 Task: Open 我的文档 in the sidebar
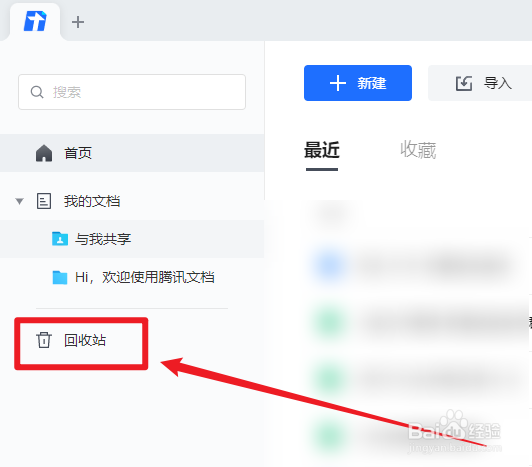92,201
